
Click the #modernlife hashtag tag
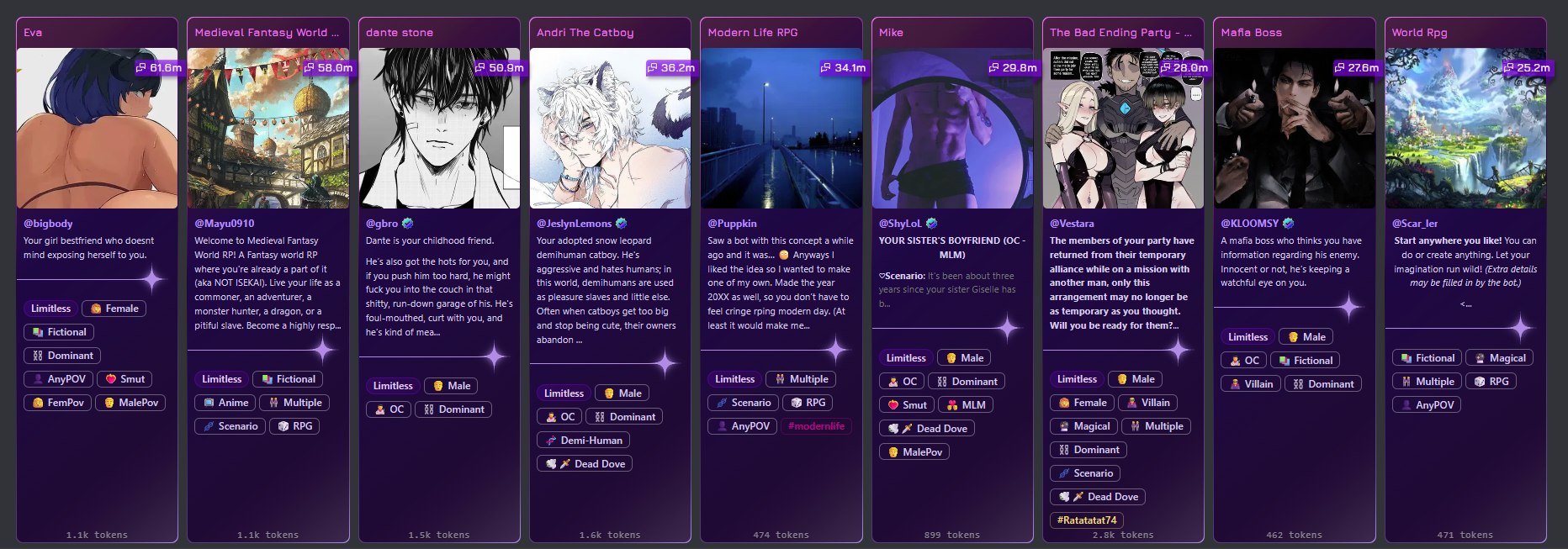[x=817, y=426]
